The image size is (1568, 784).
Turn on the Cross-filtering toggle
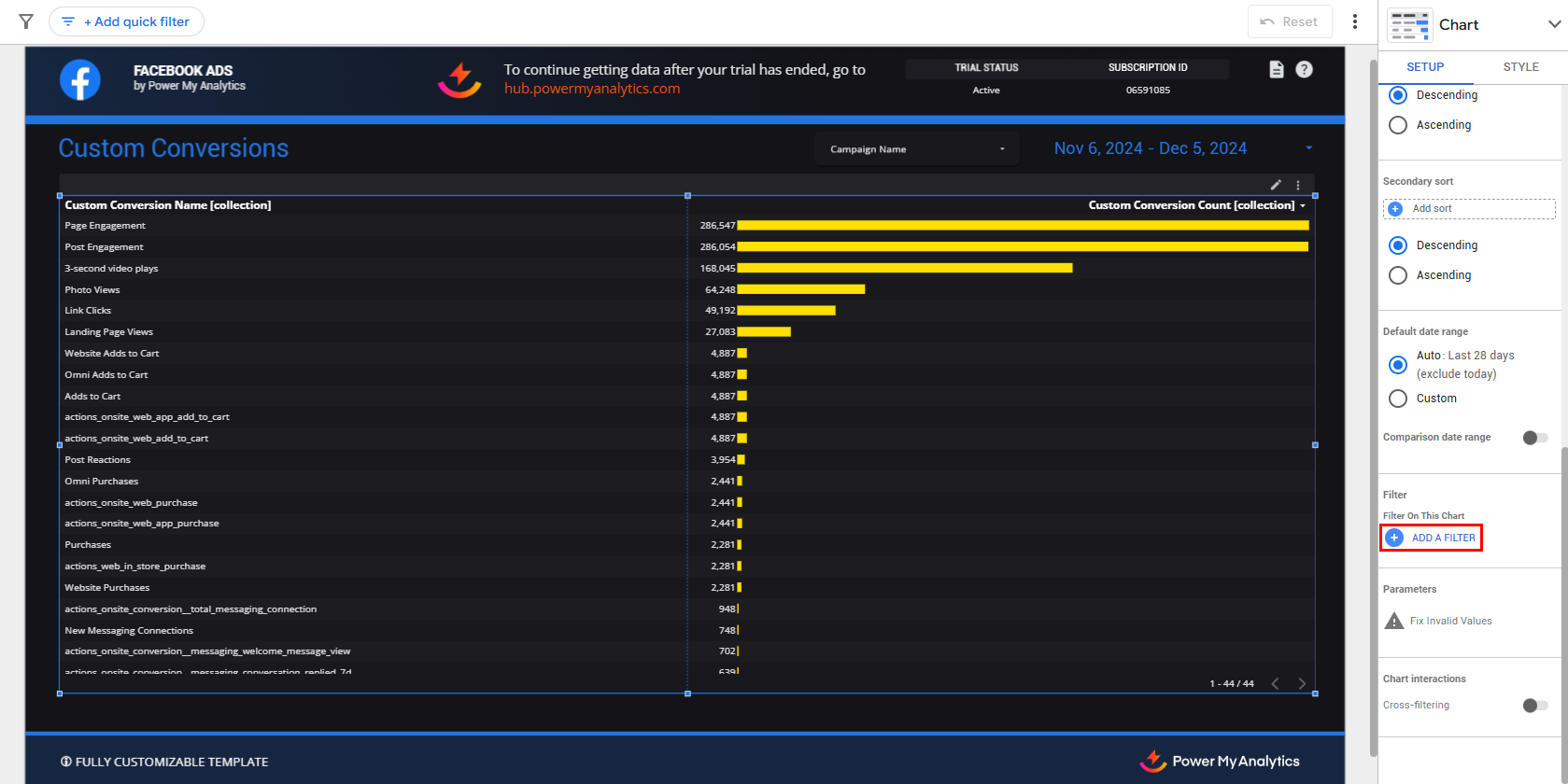tap(1534, 706)
